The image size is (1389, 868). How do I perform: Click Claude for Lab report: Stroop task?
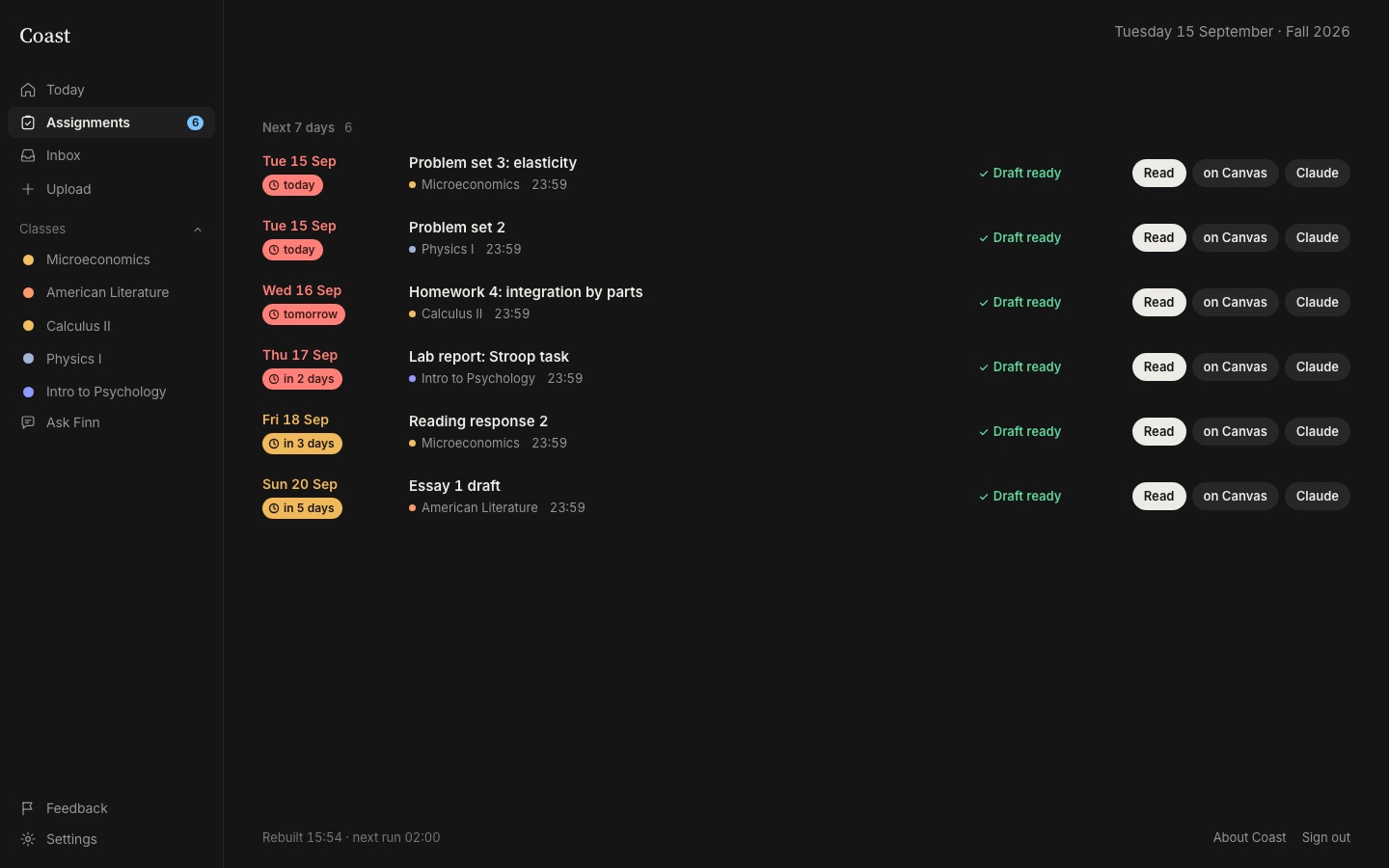point(1317,367)
